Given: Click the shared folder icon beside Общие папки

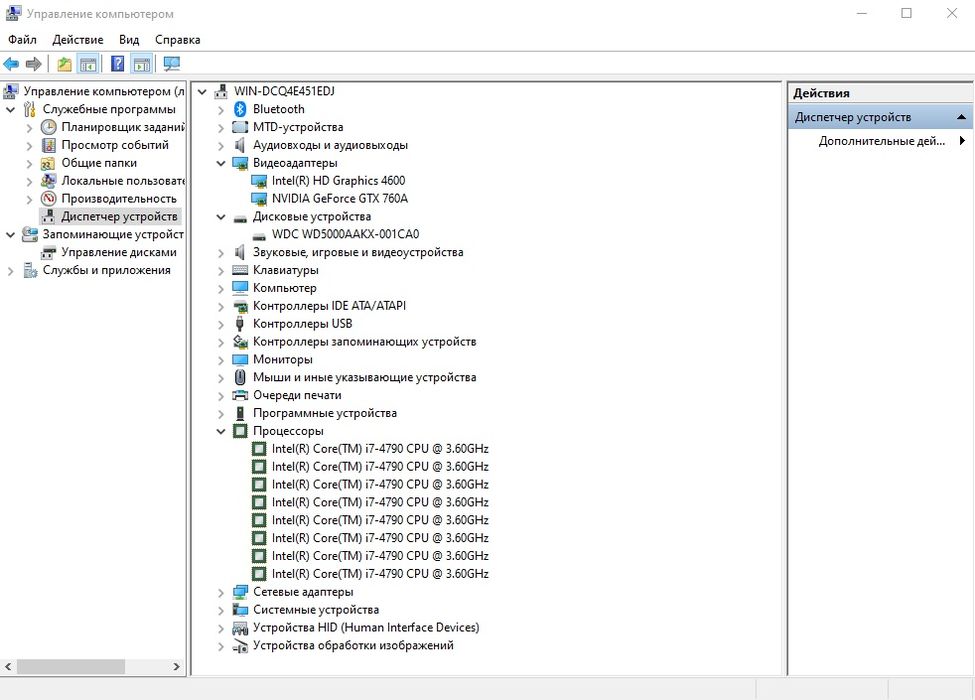Looking at the screenshot, I should tap(49, 163).
